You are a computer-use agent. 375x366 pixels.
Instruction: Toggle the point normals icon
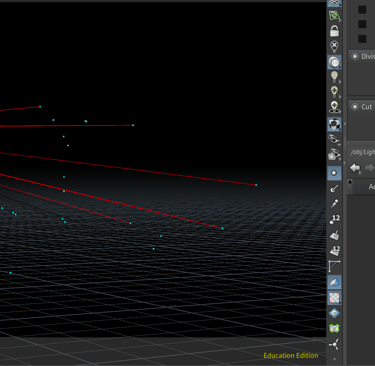point(334,189)
